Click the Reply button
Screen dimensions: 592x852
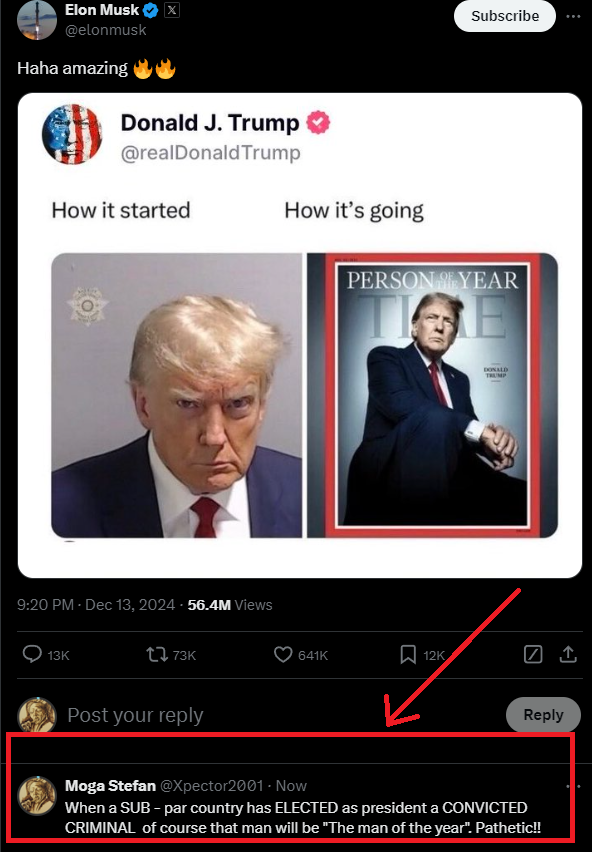click(x=543, y=715)
